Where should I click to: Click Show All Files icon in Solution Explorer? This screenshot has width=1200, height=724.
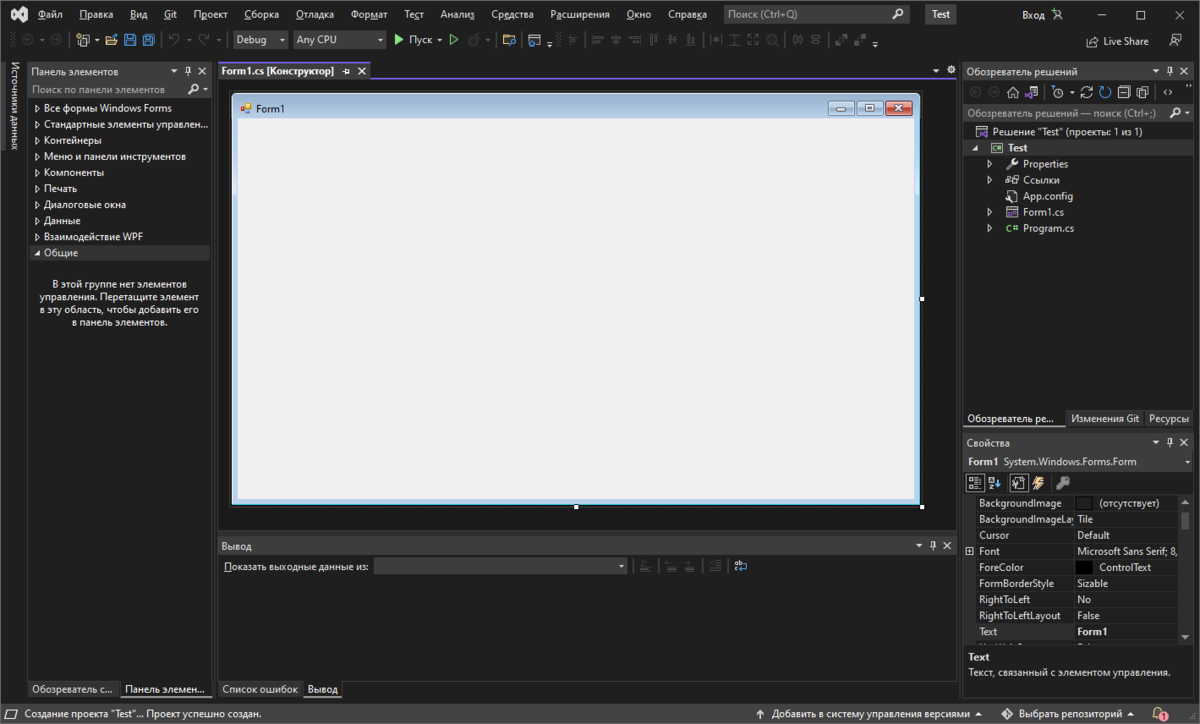[1141, 92]
